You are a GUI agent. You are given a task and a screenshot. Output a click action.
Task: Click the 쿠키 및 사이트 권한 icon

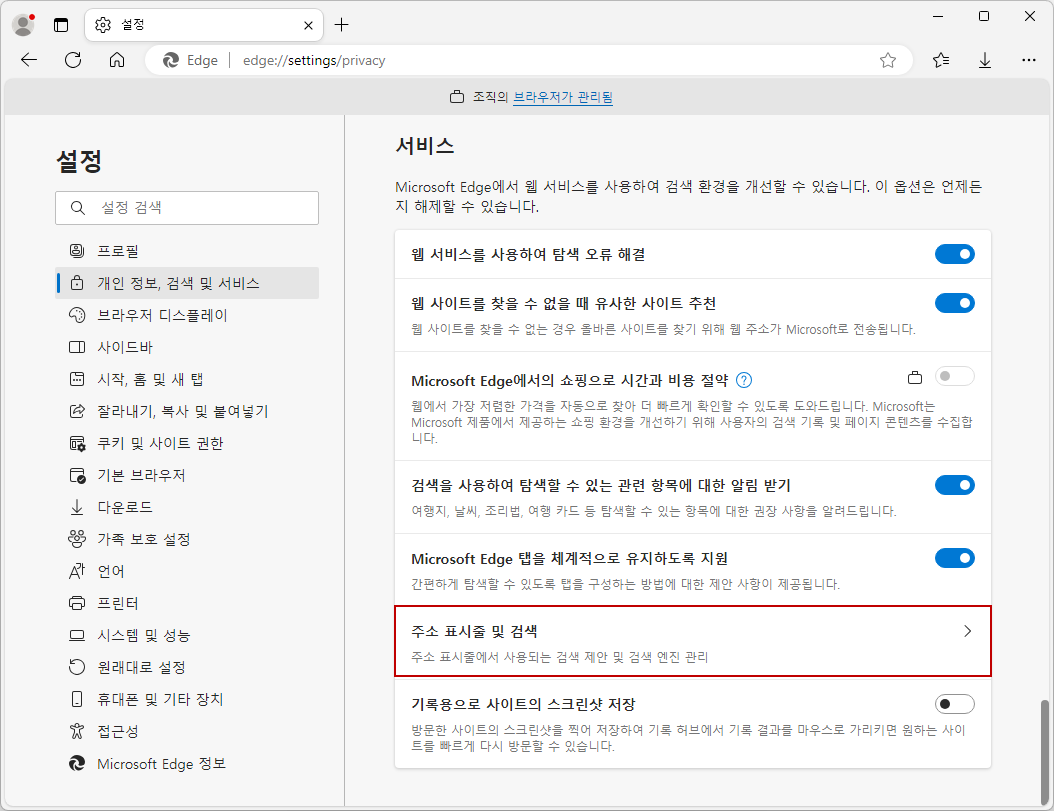[x=77, y=443]
